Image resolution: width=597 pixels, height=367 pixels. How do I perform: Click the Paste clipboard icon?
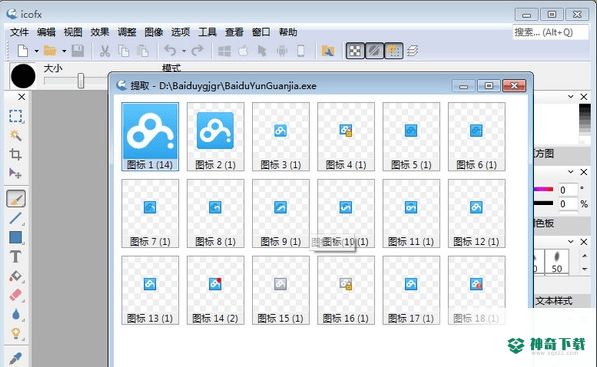[143, 51]
